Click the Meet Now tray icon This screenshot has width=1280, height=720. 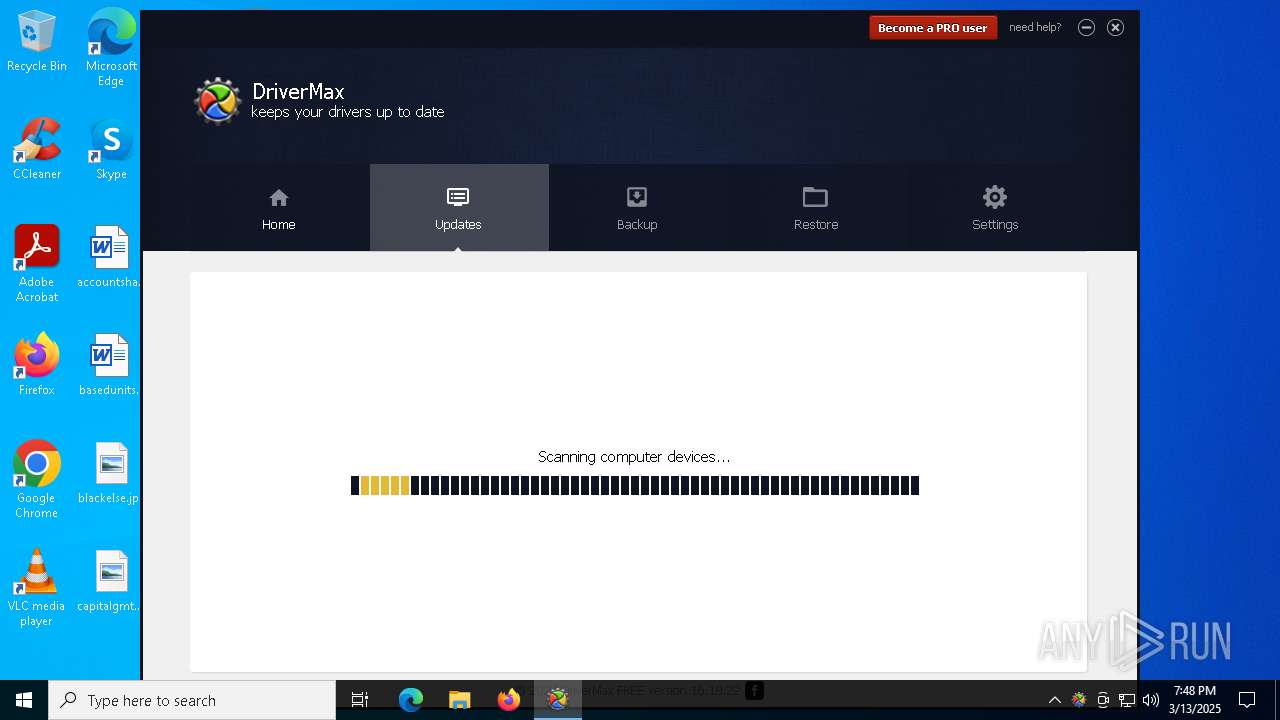1103,700
